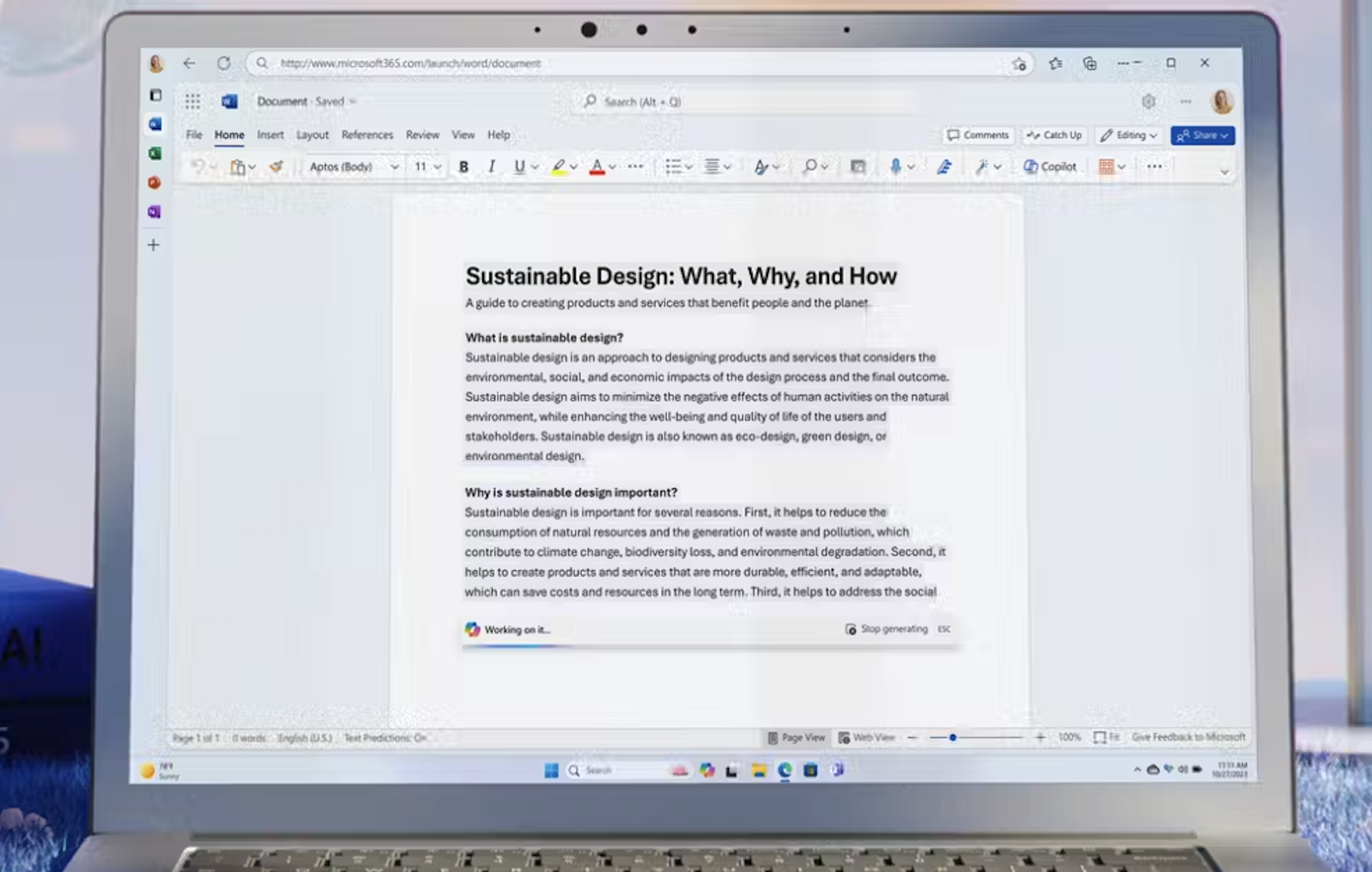
Task: Open Copilot from the ribbon
Action: coord(1050,167)
